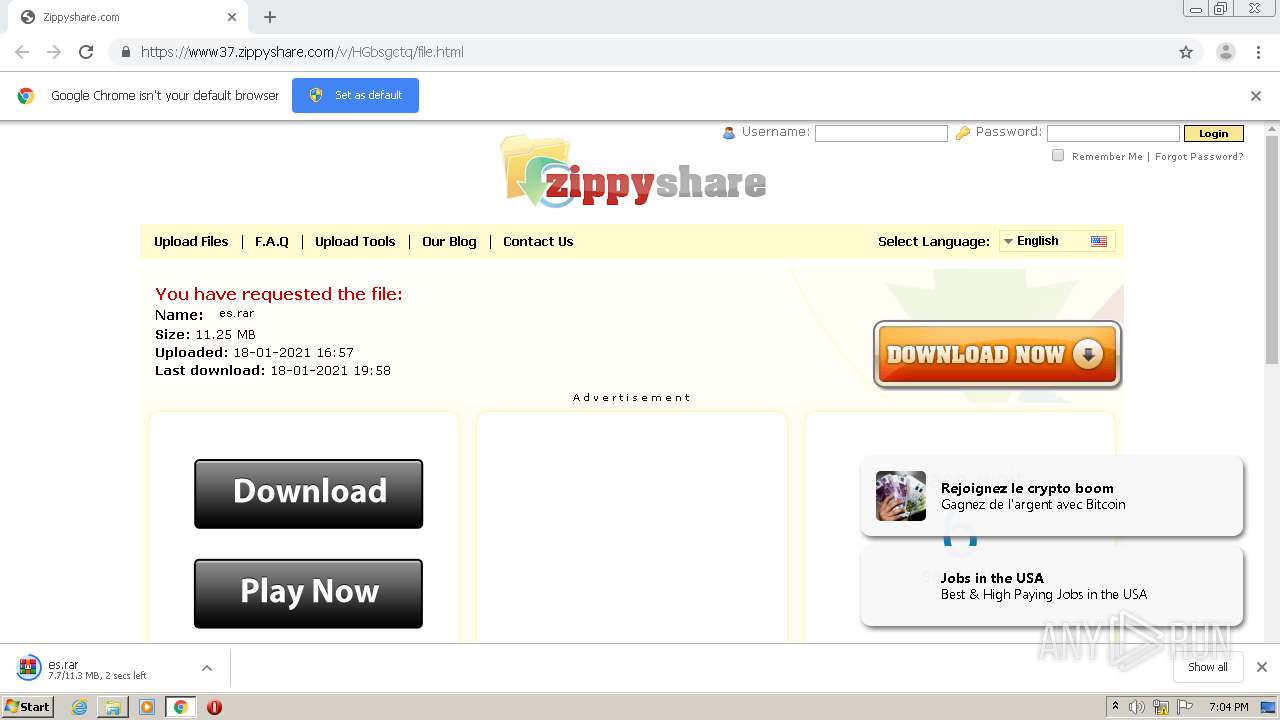Screen dimensions: 1280x720
Task: Tick the Remember Me checkbox
Action: 1058,155
